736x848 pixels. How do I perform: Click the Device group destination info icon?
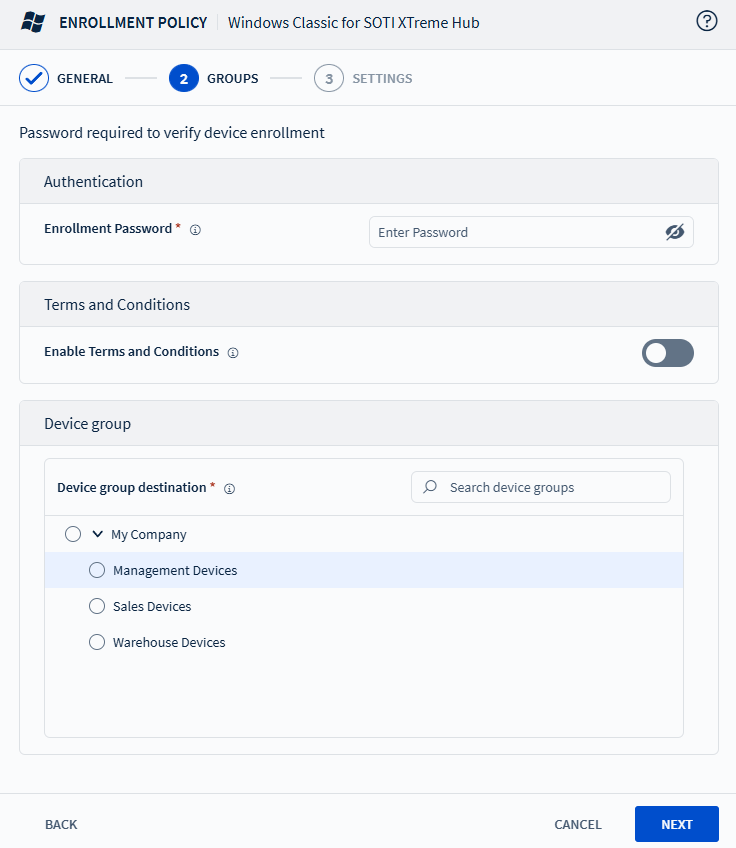(229, 489)
